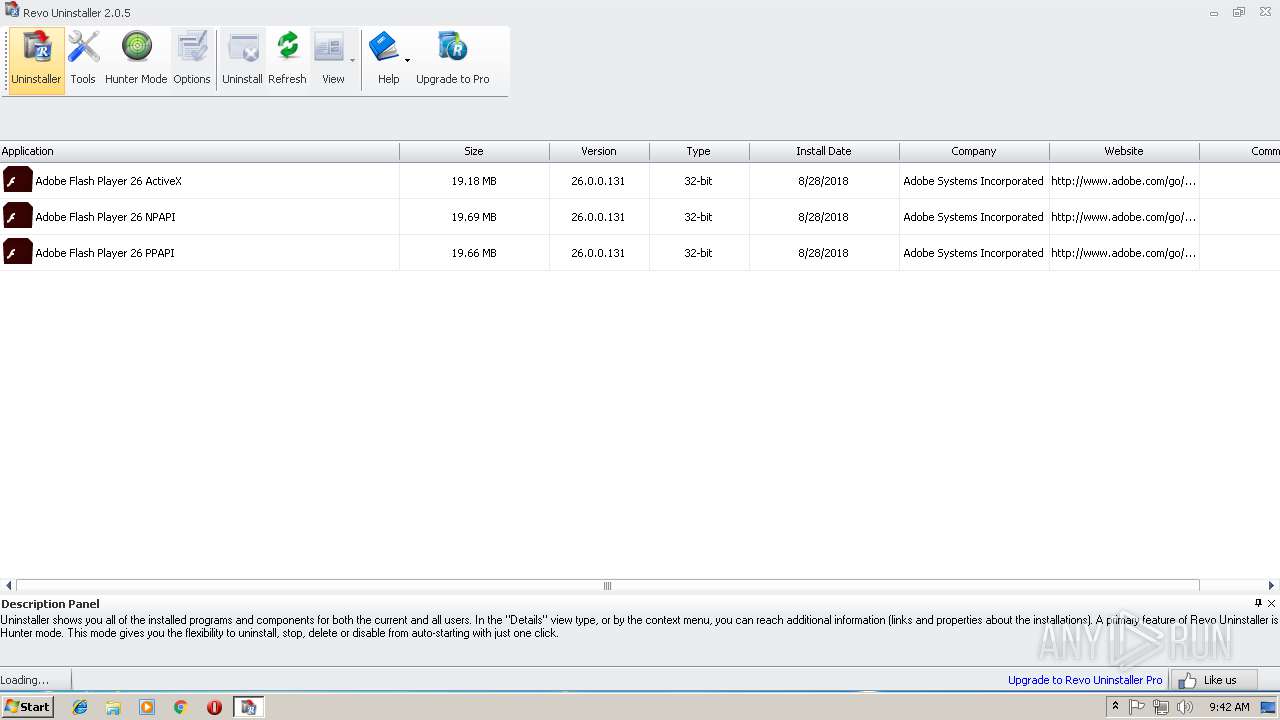Activate Hunter Mode
The width and height of the screenshot is (1280, 720).
[x=136, y=60]
